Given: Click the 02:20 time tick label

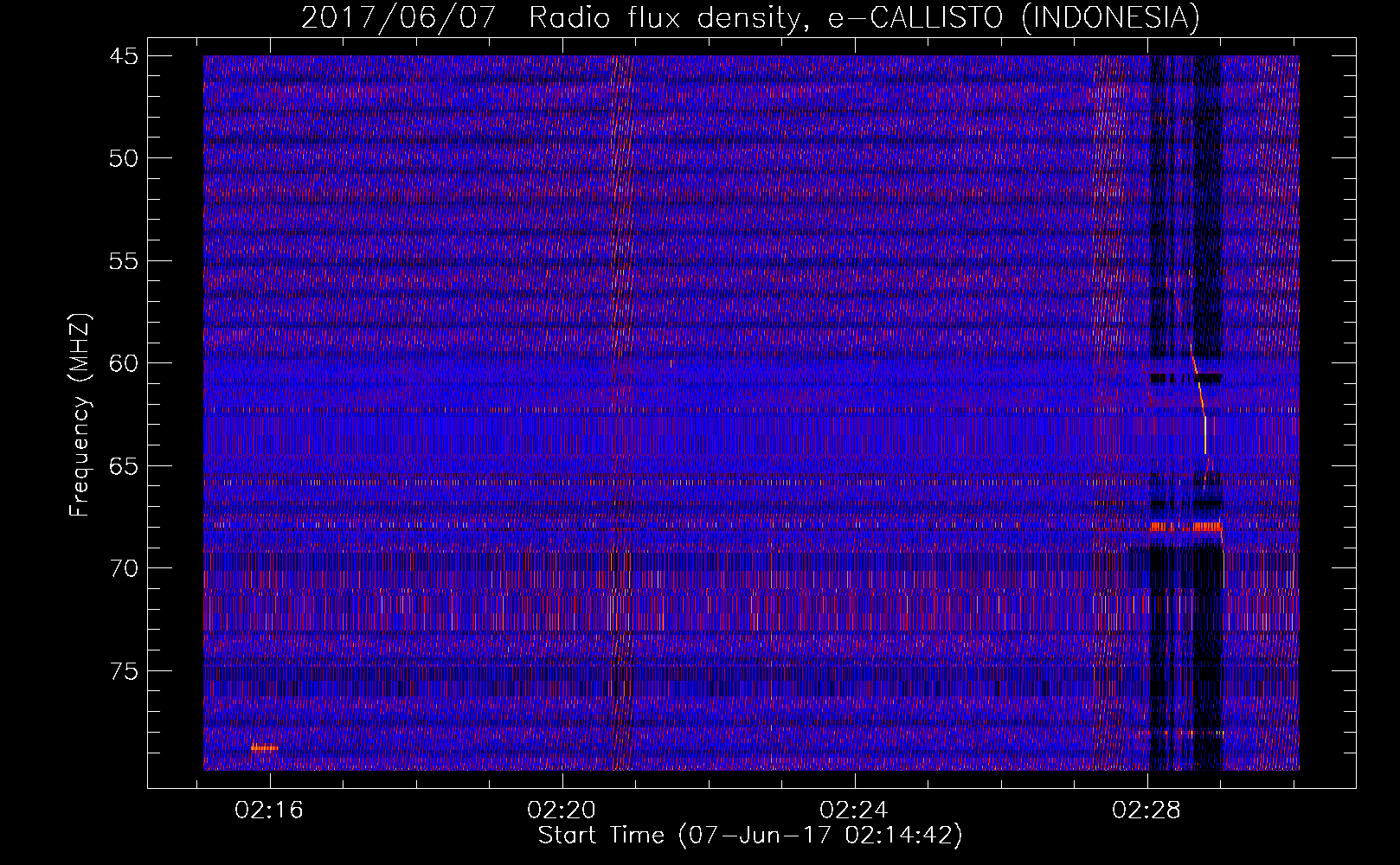Looking at the screenshot, I should 562,811.
